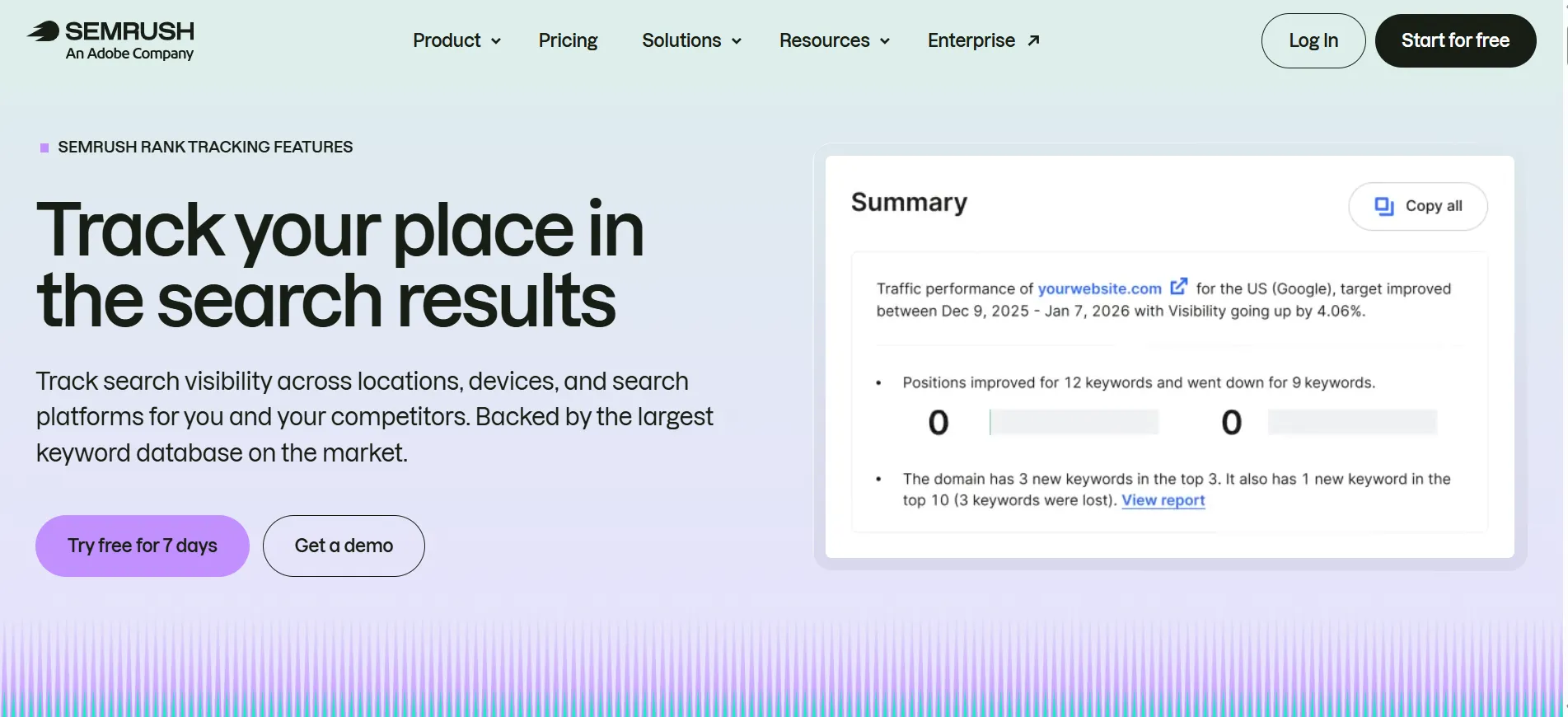This screenshot has width=1568, height=717.
Task: Click the Start for free button
Action: tap(1456, 40)
